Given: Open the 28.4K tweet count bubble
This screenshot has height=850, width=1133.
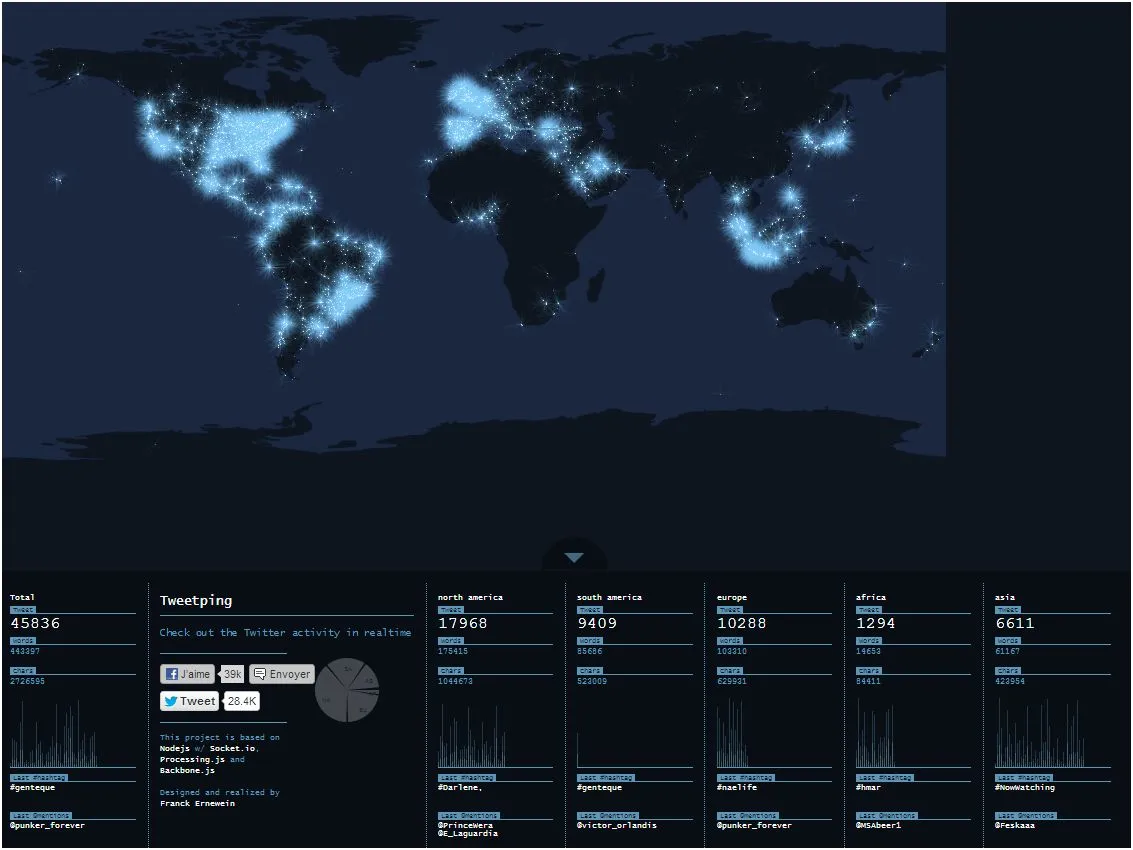Looking at the screenshot, I should coord(242,701).
